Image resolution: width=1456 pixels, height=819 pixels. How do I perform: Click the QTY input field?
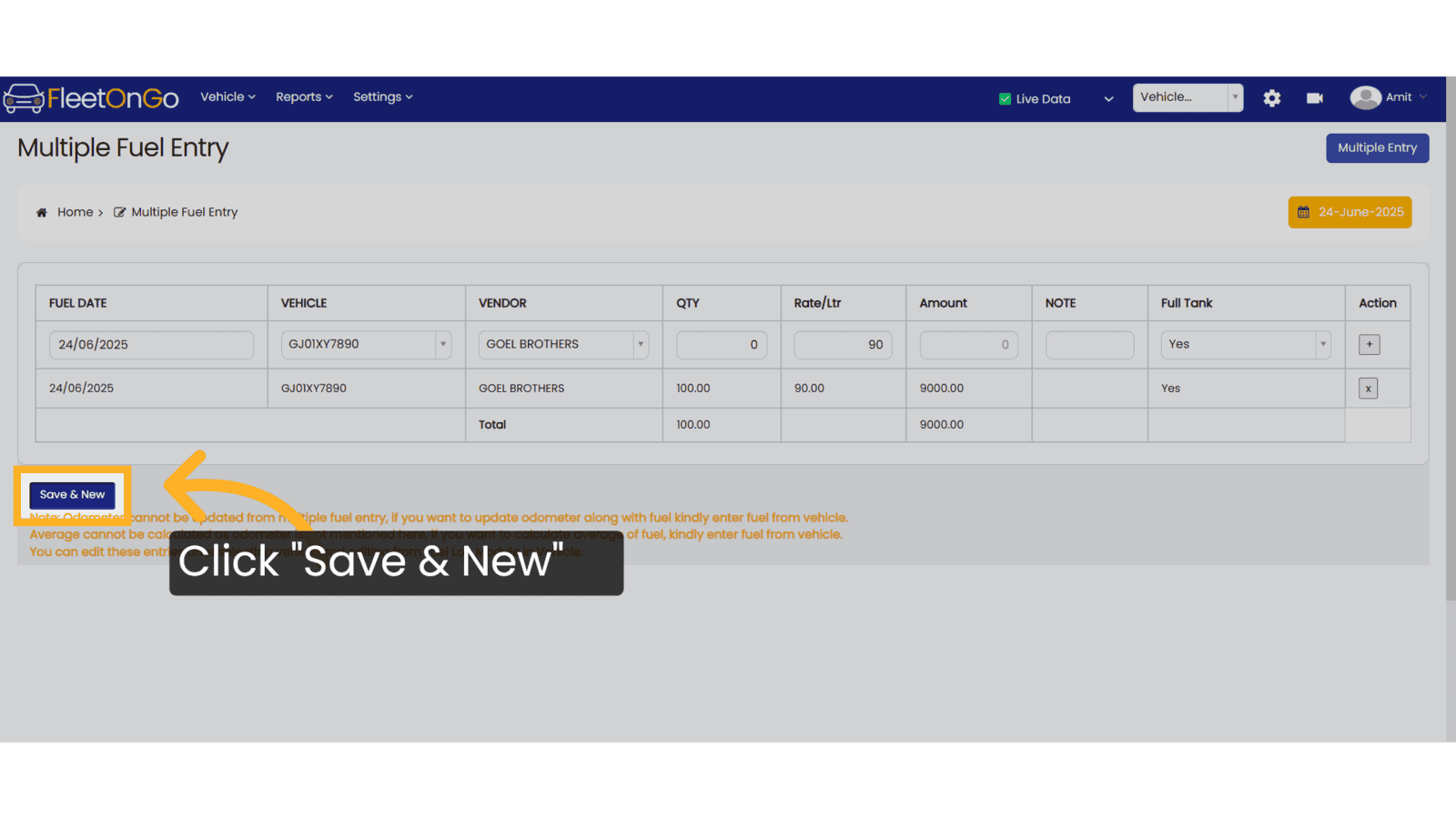(722, 345)
